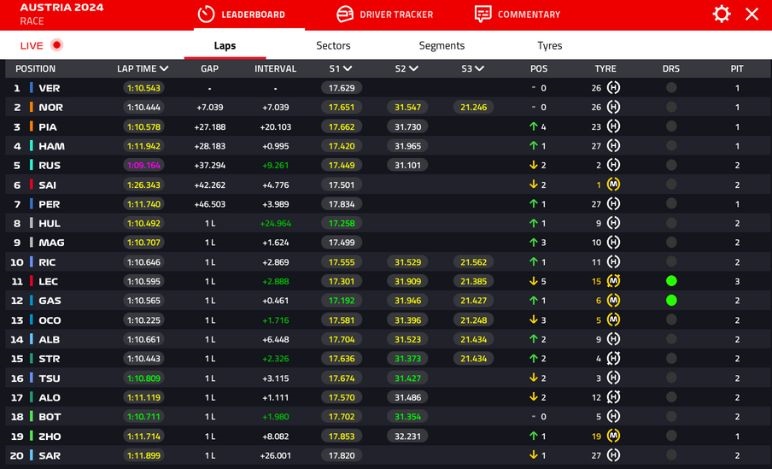Open the settings gear icon
Screen dimensions: 772x469
pyautogui.click(x=721, y=14)
